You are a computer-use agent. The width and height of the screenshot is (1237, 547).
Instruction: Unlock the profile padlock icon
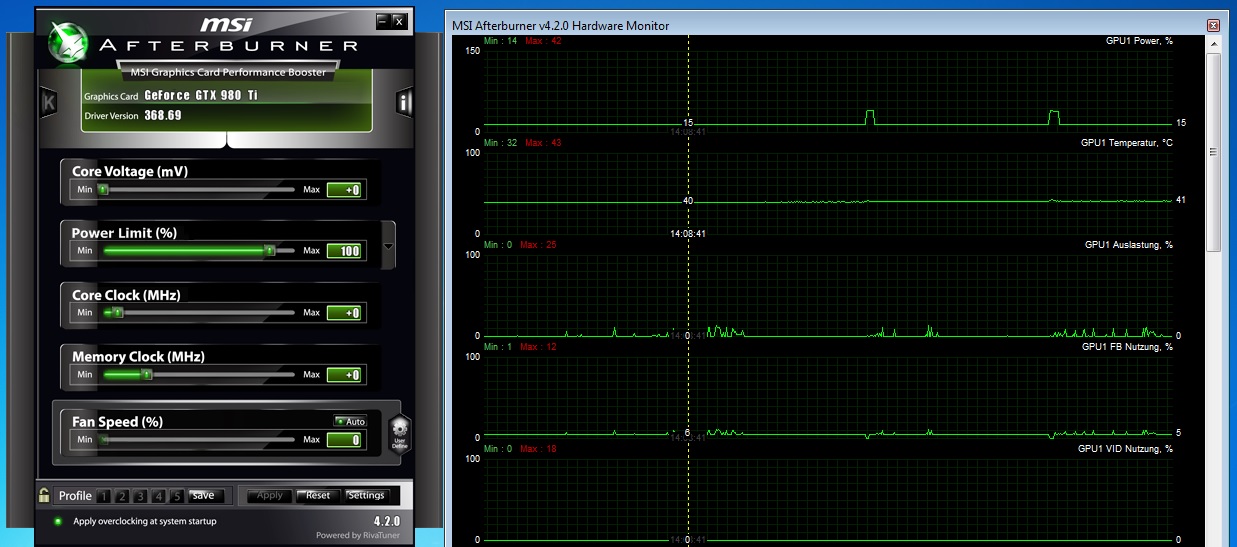44,495
